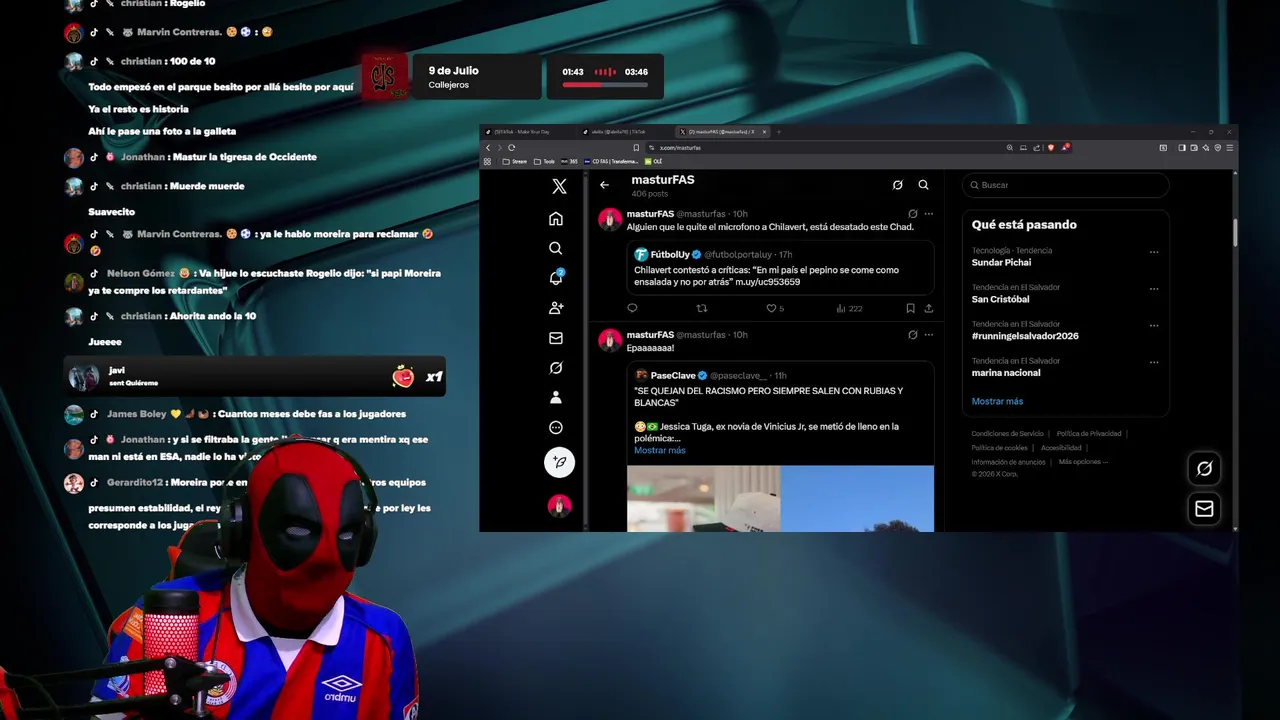View analytics showing 222 views

(x=849, y=308)
